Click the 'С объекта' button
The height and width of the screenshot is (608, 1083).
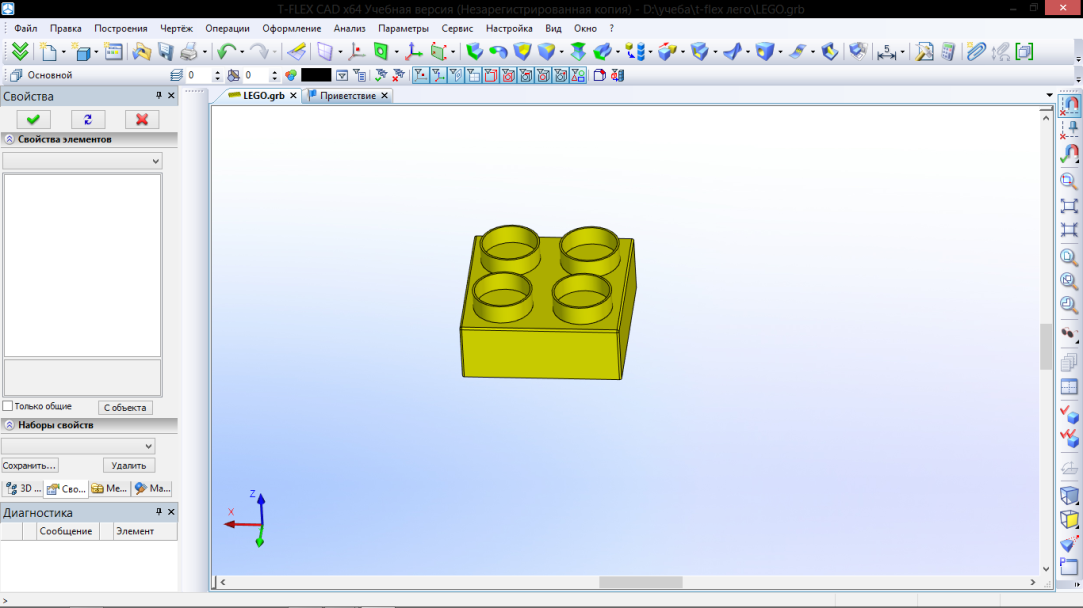click(x=125, y=408)
